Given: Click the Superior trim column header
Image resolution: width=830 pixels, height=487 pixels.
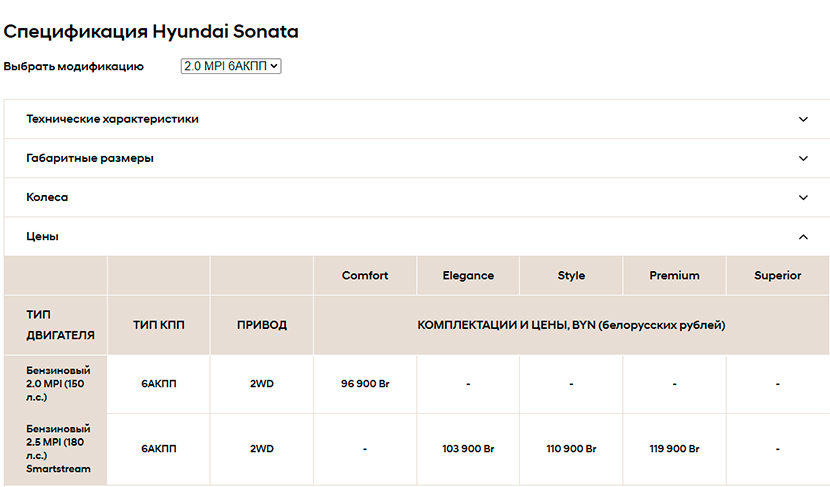Looking at the screenshot, I should [x=777, y=276].
